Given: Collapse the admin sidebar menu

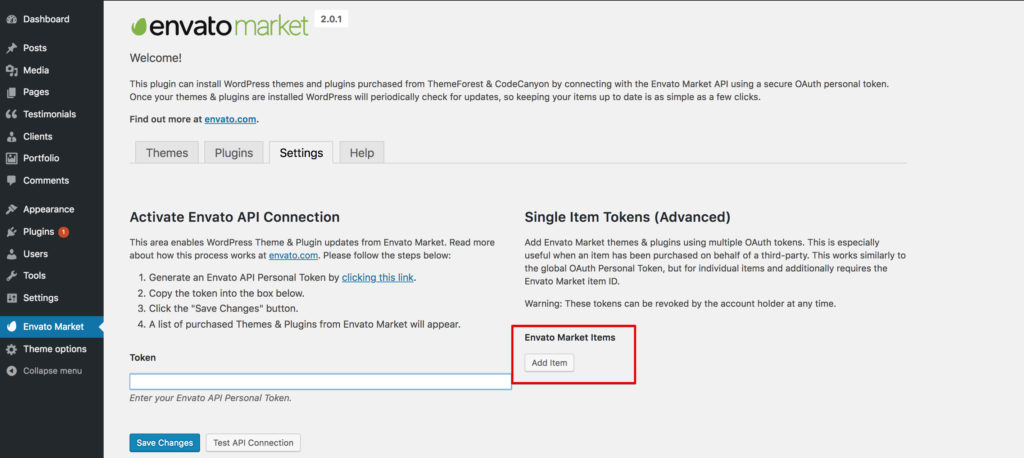Looking at the screenshot, I should 44,371.
